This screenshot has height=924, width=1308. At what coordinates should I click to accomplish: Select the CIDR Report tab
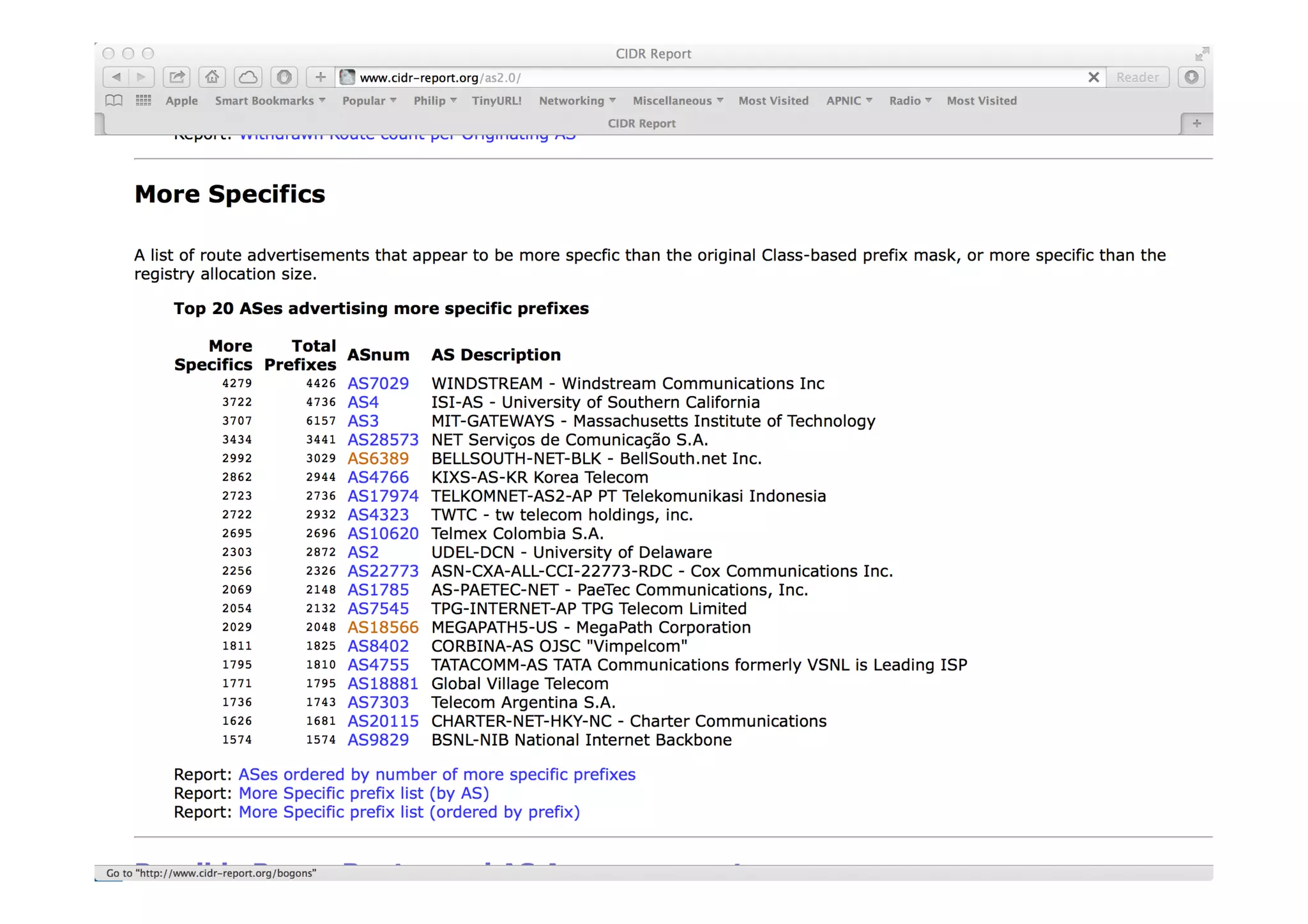pos(641,124)
